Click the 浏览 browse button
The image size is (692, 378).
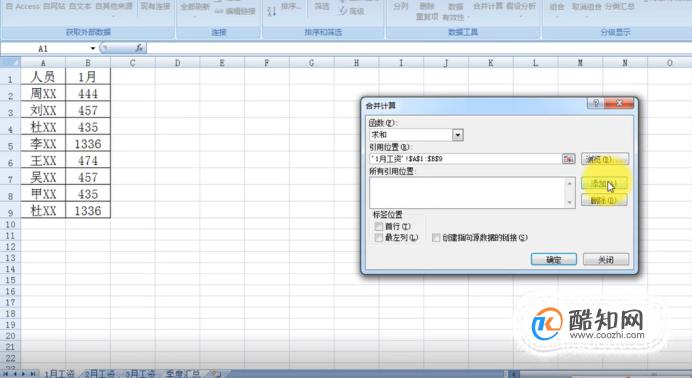[x=605, y=159]
